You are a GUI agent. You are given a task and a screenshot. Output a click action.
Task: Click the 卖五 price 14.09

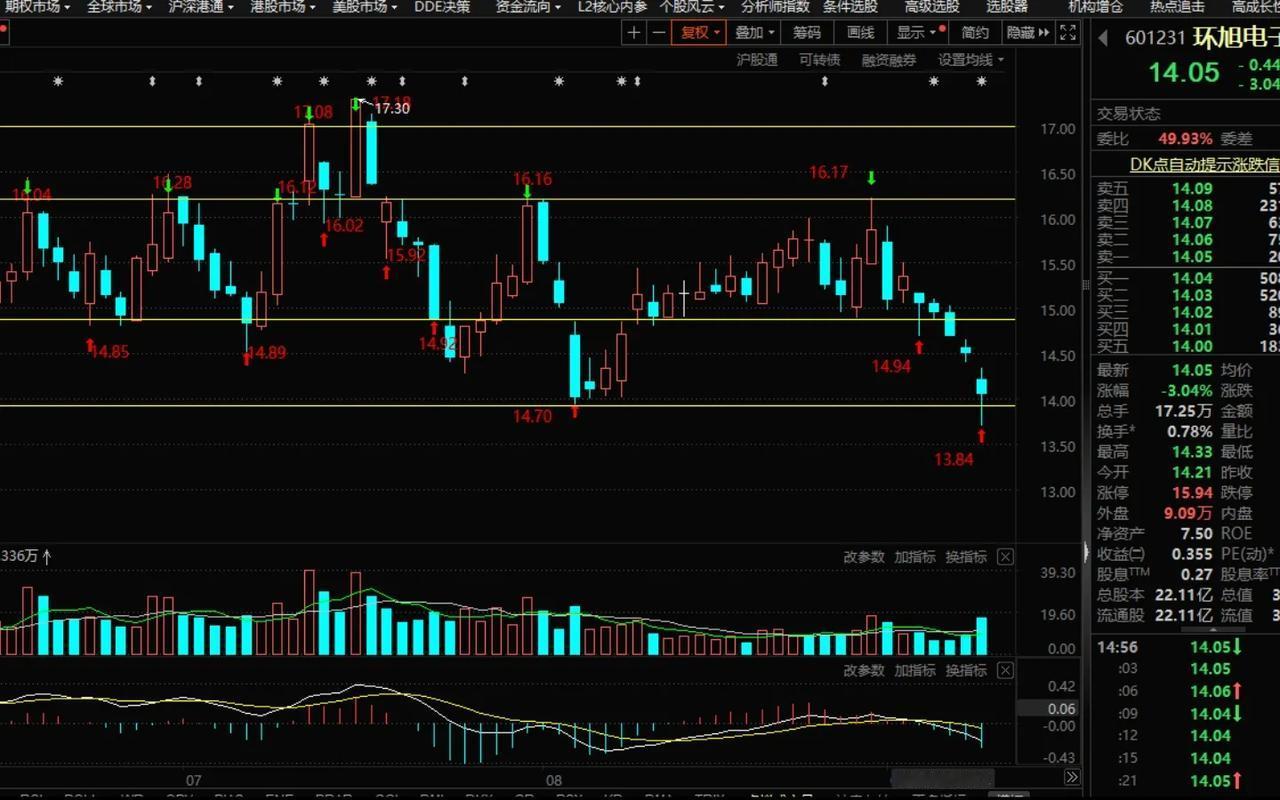[x=1192, y=189]
